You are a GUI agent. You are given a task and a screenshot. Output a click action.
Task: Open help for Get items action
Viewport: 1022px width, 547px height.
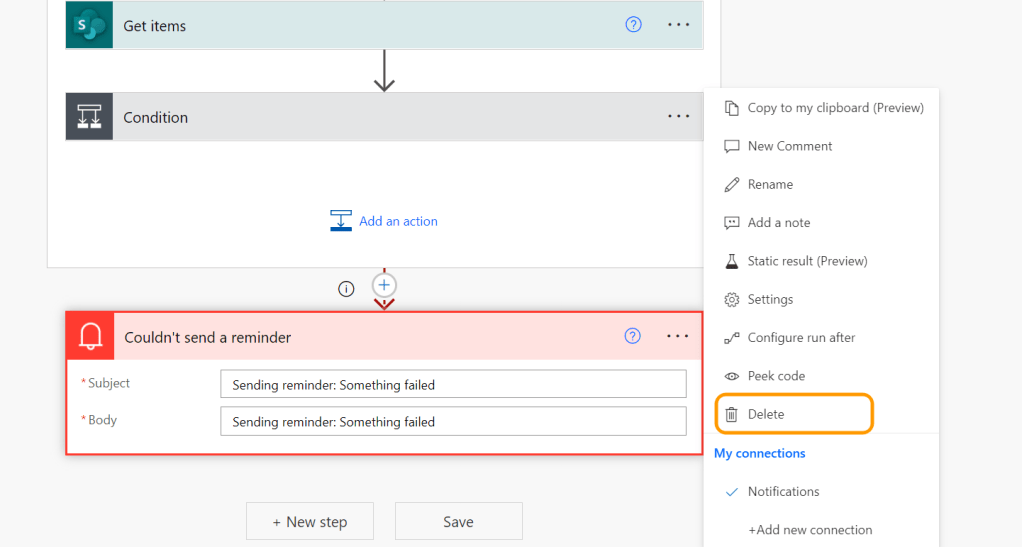pos(633,25)
